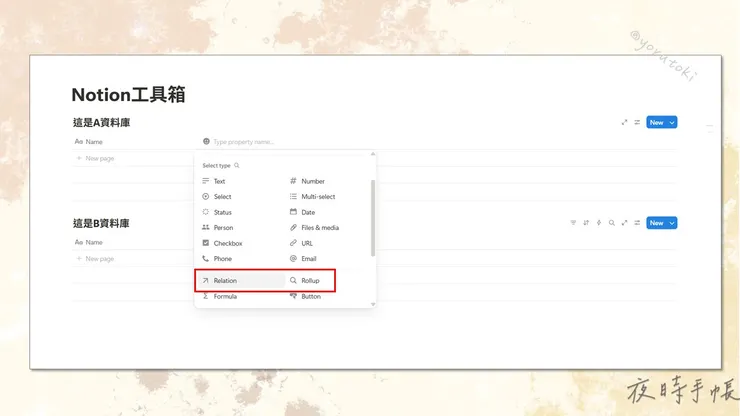
Task: Open automations lightning icon in database B
Action: tap(598, 223)
